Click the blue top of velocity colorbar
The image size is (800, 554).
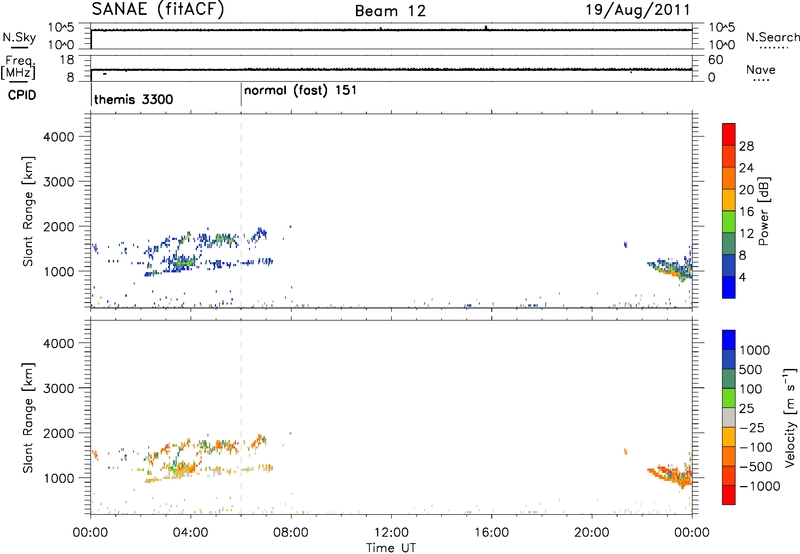point(729,340)
